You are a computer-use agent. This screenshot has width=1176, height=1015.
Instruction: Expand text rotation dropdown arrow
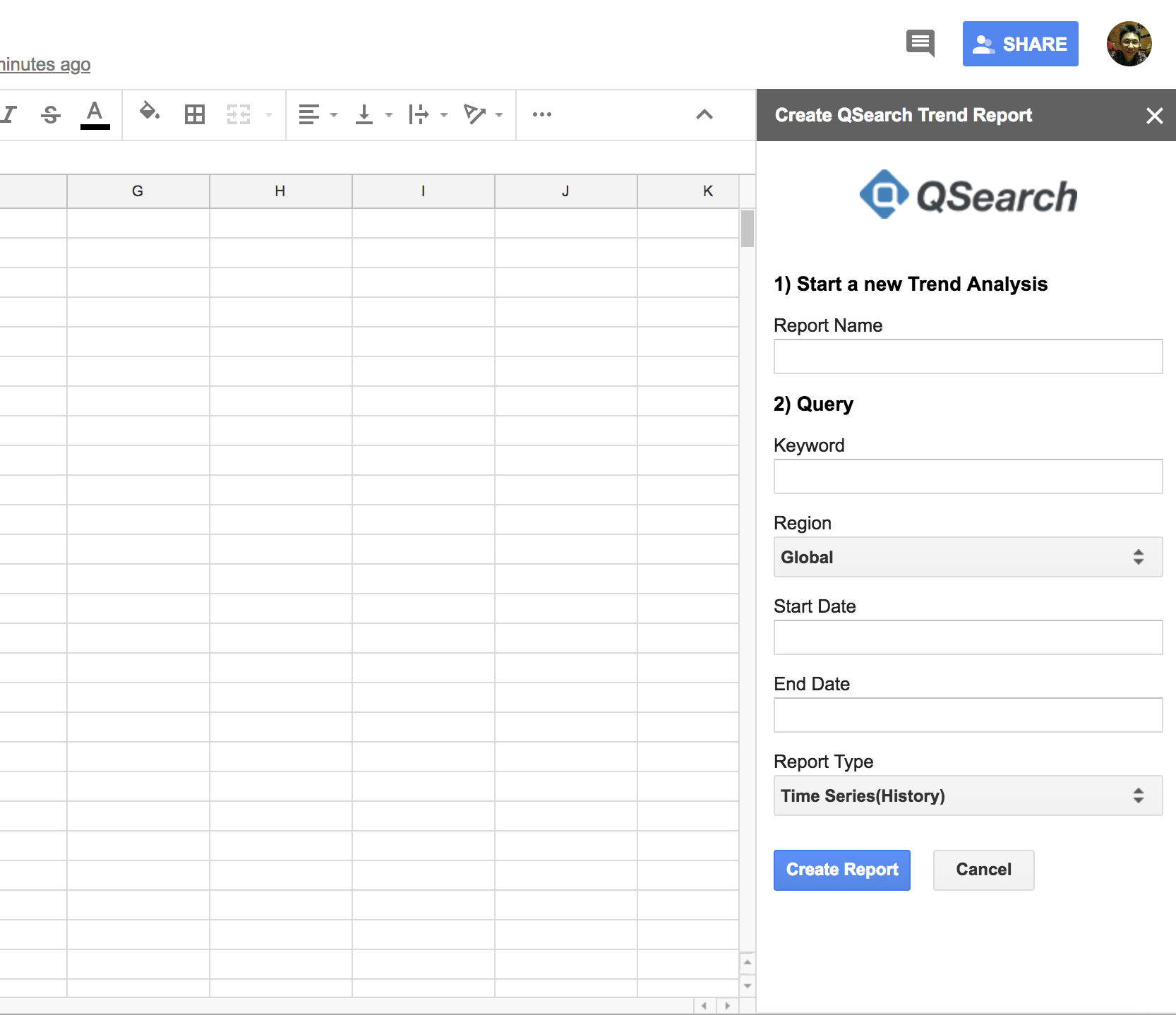point(499,114)
